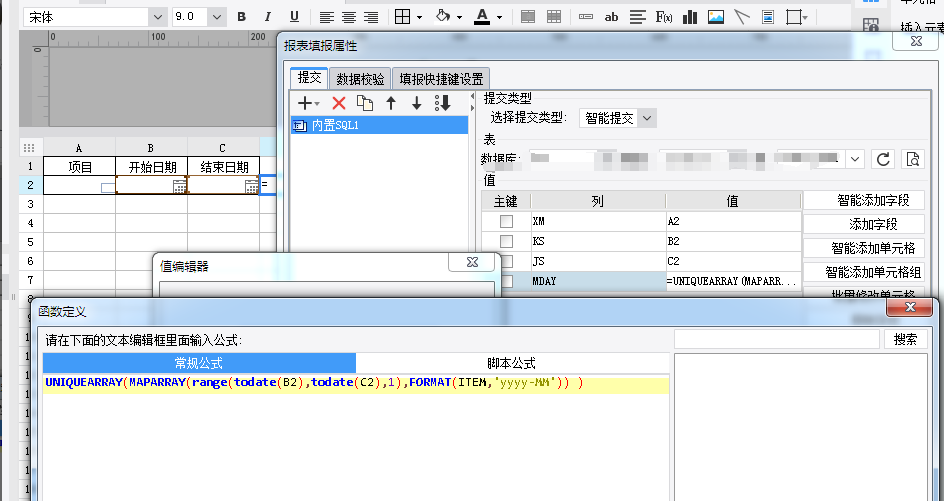Select spreadsheet cell 开始日期

pyautogui.click(x=152, y=167)
